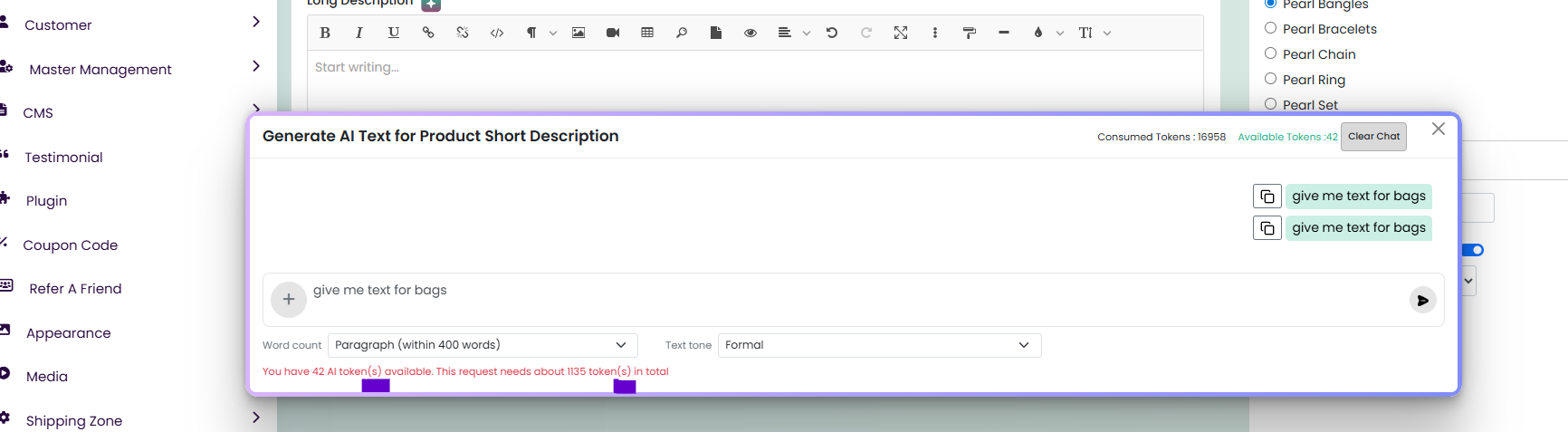The height and width of the screenshot is (432, 1568).
Task: Click the AI generate icon beside Long Description
Action: [431, 4]
